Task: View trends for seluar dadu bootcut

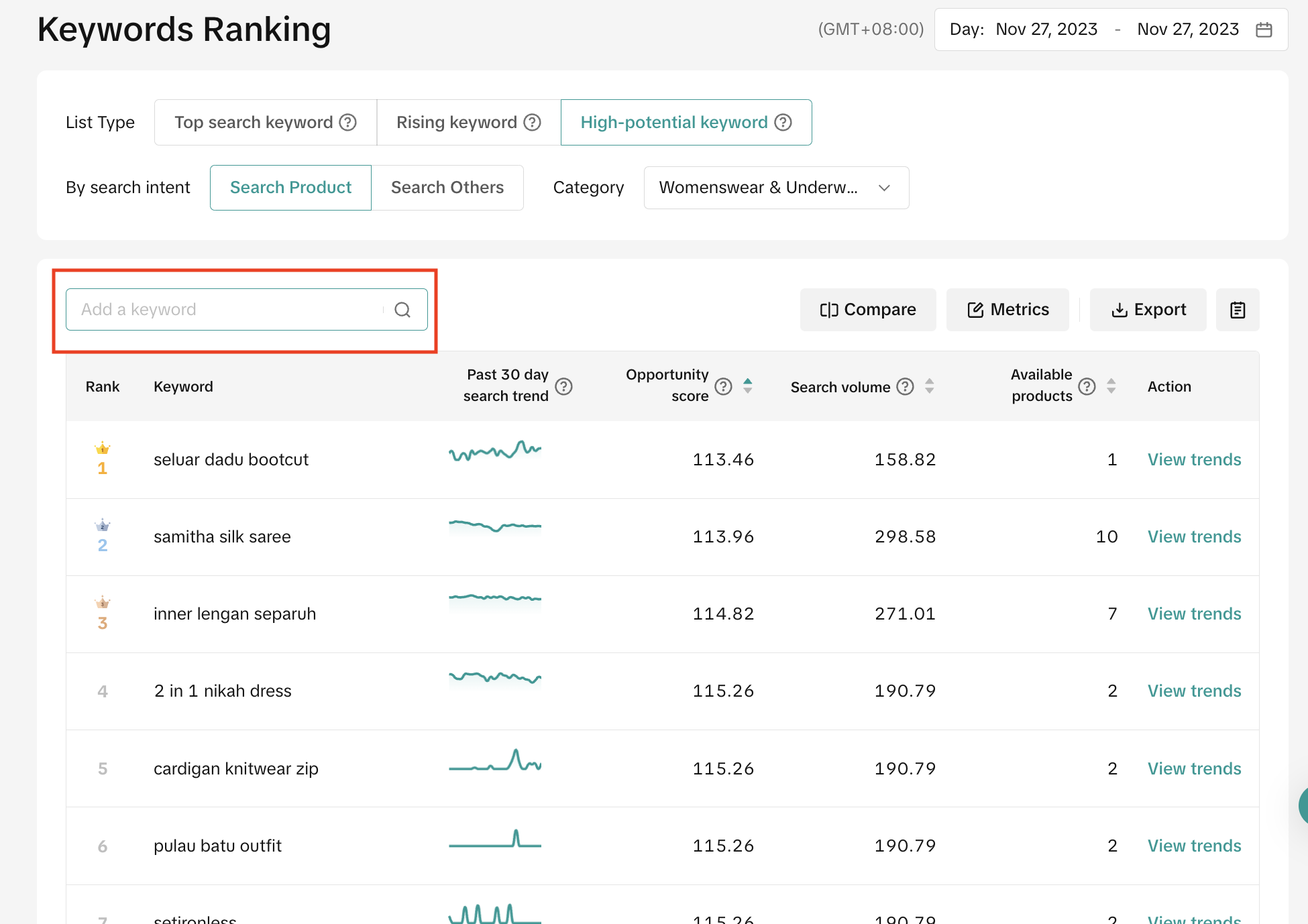Action: [1194, 459]
